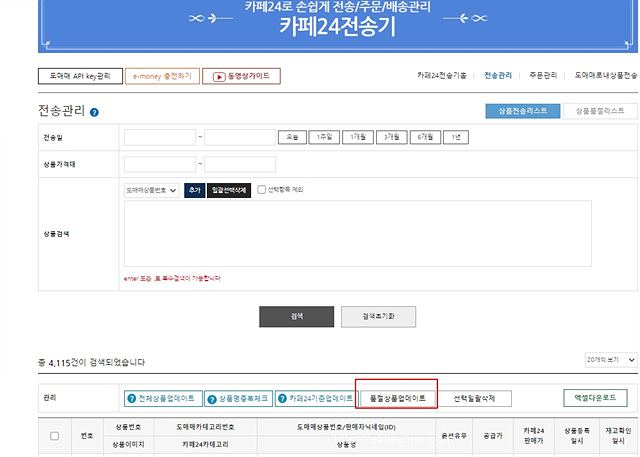Select the 1주일 date range button
The image size is (640, 457).
(x=324, y=137)
